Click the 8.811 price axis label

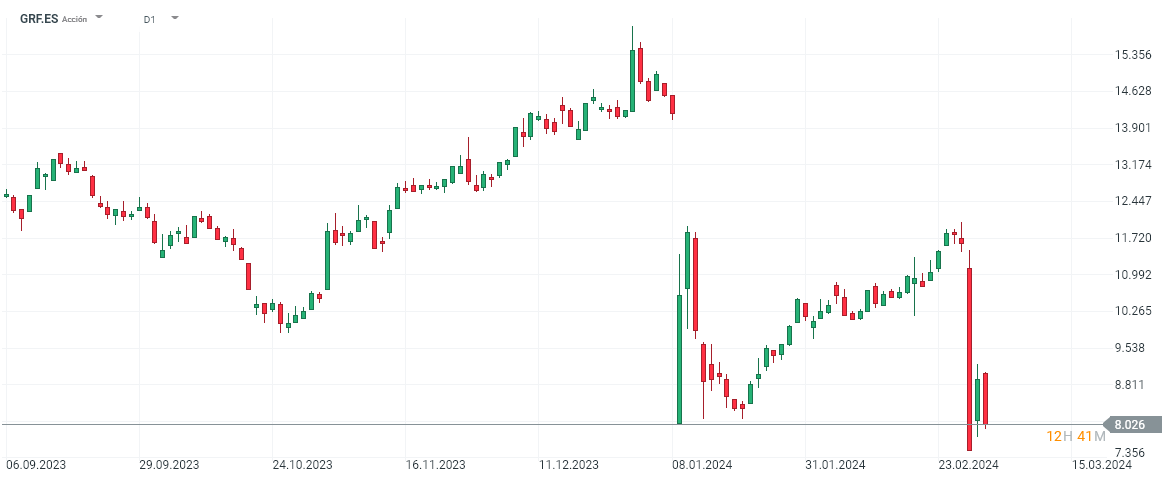point(1132,384)
